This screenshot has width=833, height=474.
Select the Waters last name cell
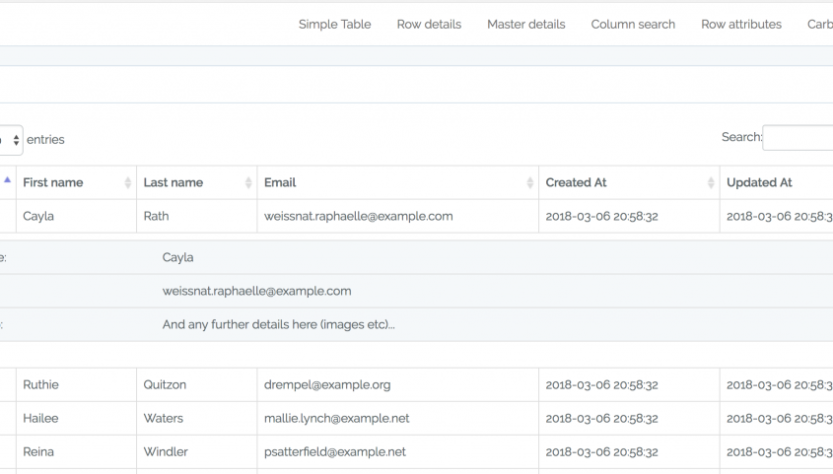(x=197, y=418)
